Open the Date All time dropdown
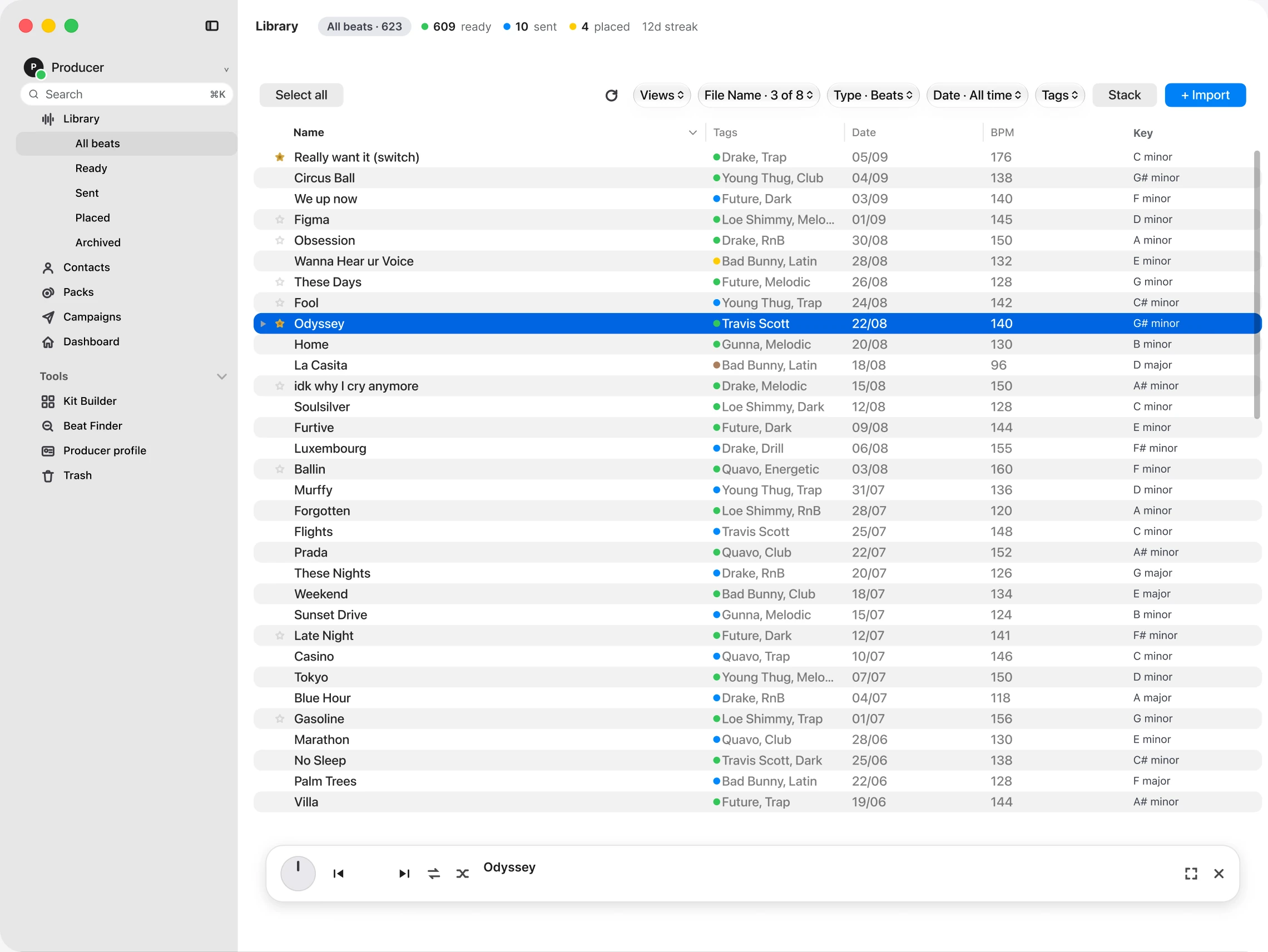 pyautogui.click(x=977, y=95)
